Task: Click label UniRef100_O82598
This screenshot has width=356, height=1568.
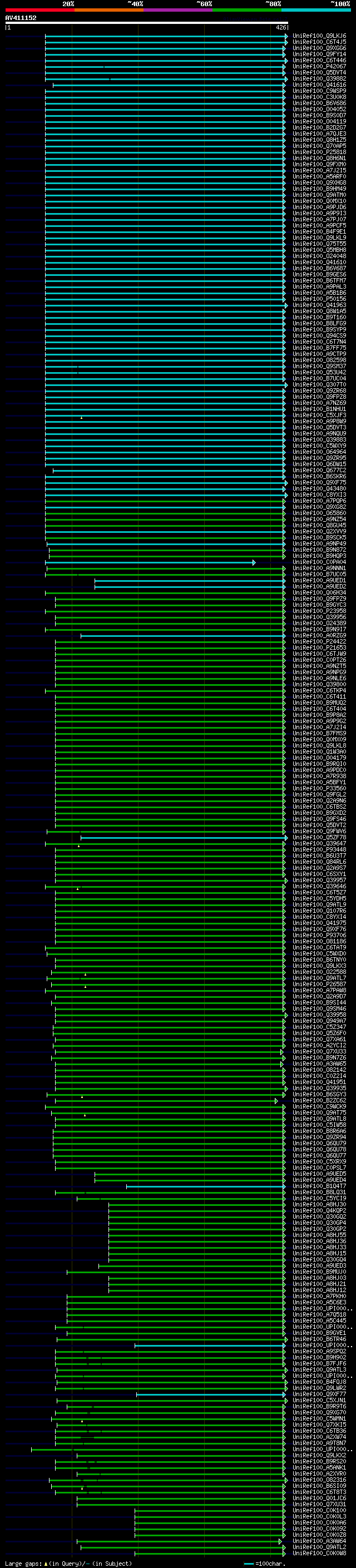Action: pyautogui.click(x=319, y=360)
